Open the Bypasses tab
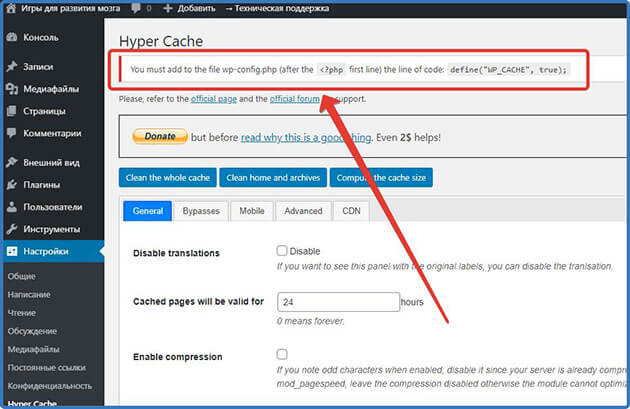Screen dimensions: 630x409 coord(201,211)
